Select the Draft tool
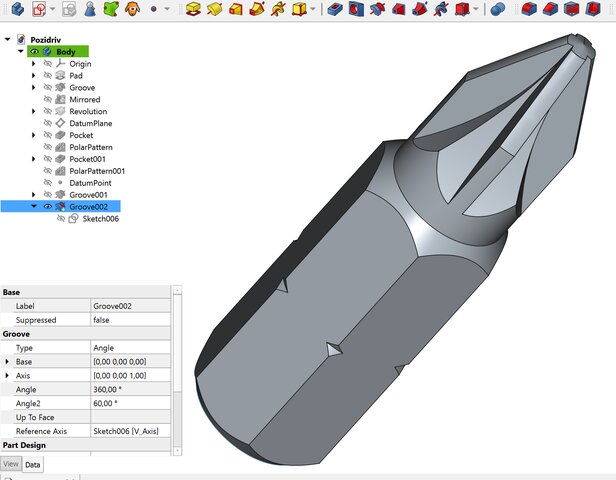 [572, 9]
